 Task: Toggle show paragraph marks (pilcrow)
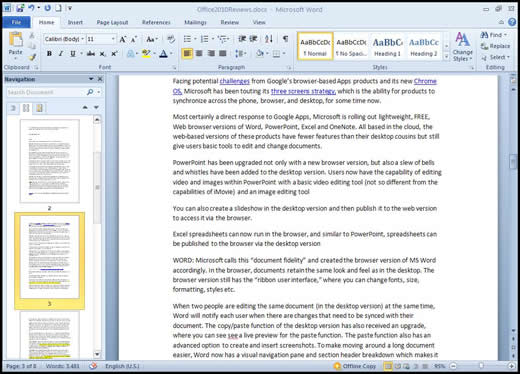coord(285,39)
